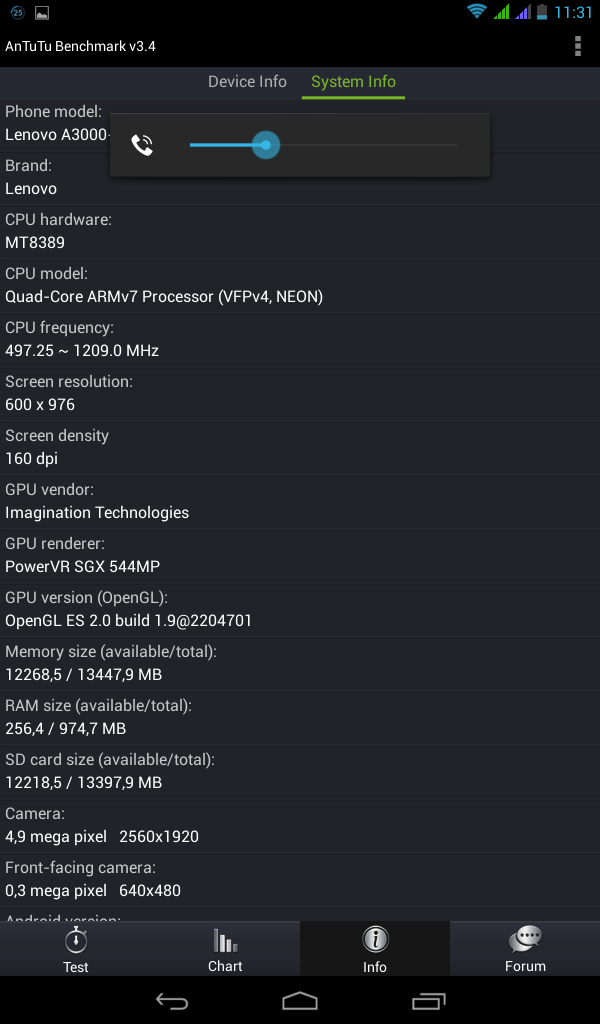Select the GPU renderer PowerVR row
Screen dimensions: 600x1024
point(300,555)
